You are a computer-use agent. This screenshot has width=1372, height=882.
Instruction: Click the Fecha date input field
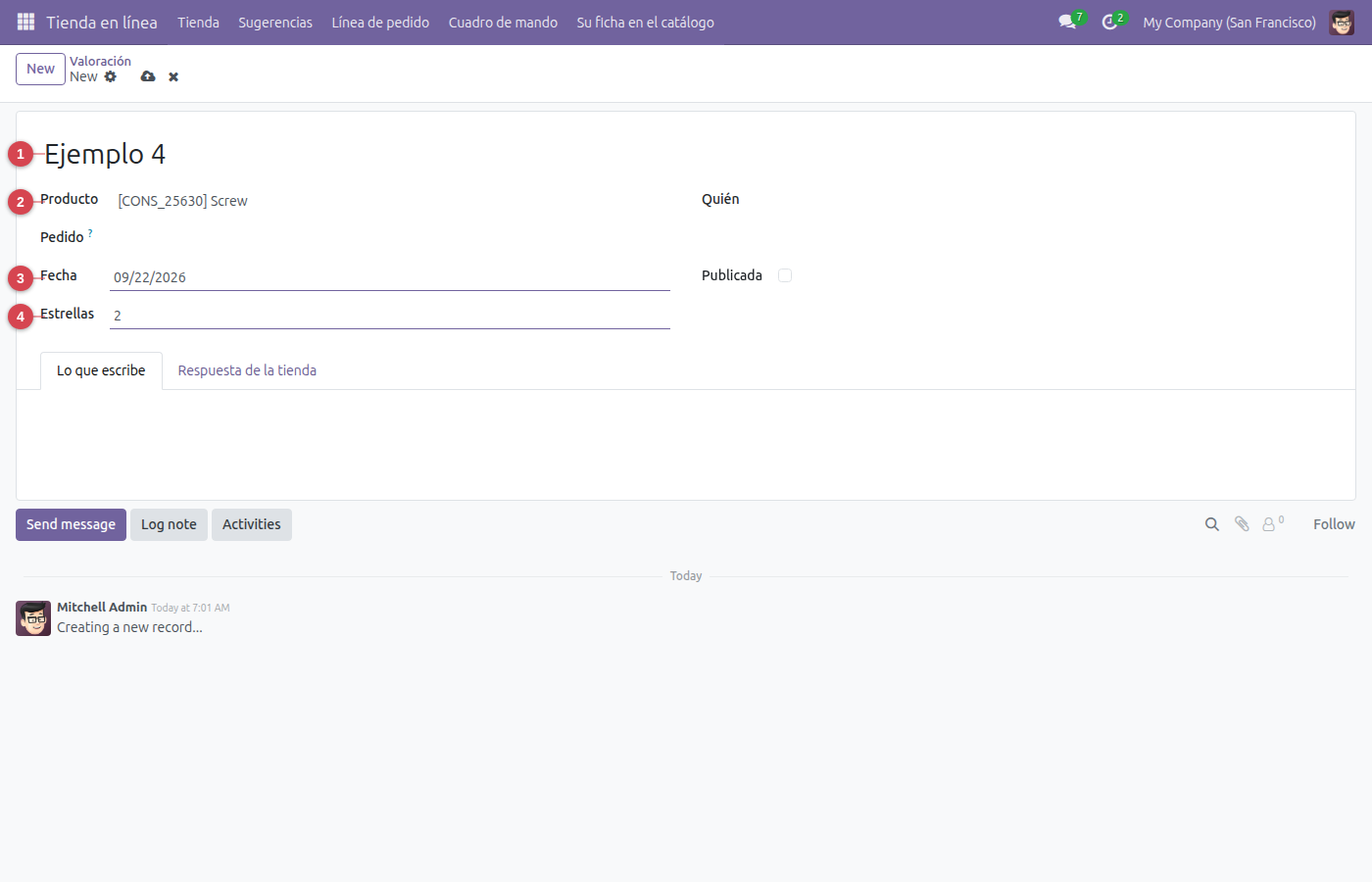[390, 277]
